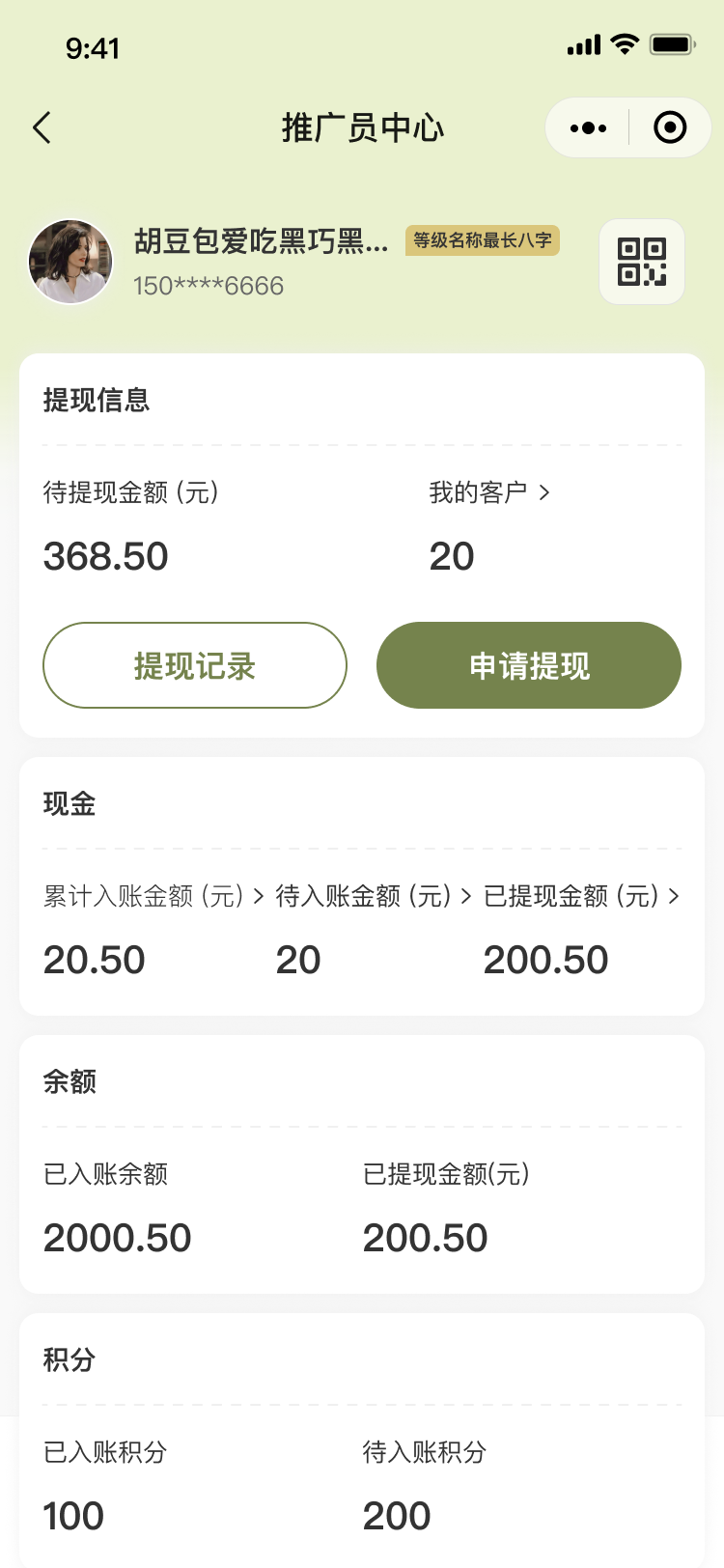
Task: Tap the cellular signal bars icon
Action: pyautogui.click(x=584, y=45)
